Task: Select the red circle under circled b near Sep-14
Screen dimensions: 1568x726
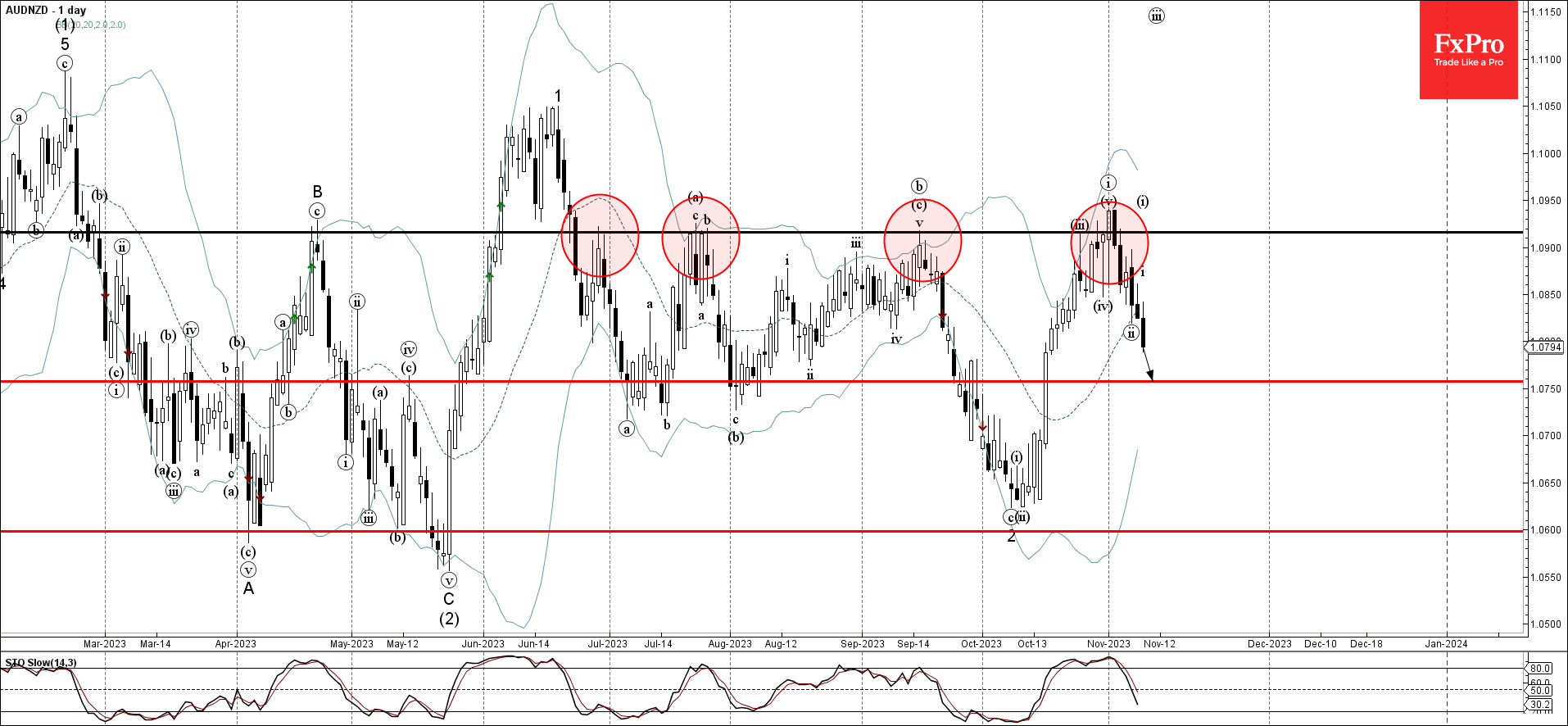Action: click(922, 241)
